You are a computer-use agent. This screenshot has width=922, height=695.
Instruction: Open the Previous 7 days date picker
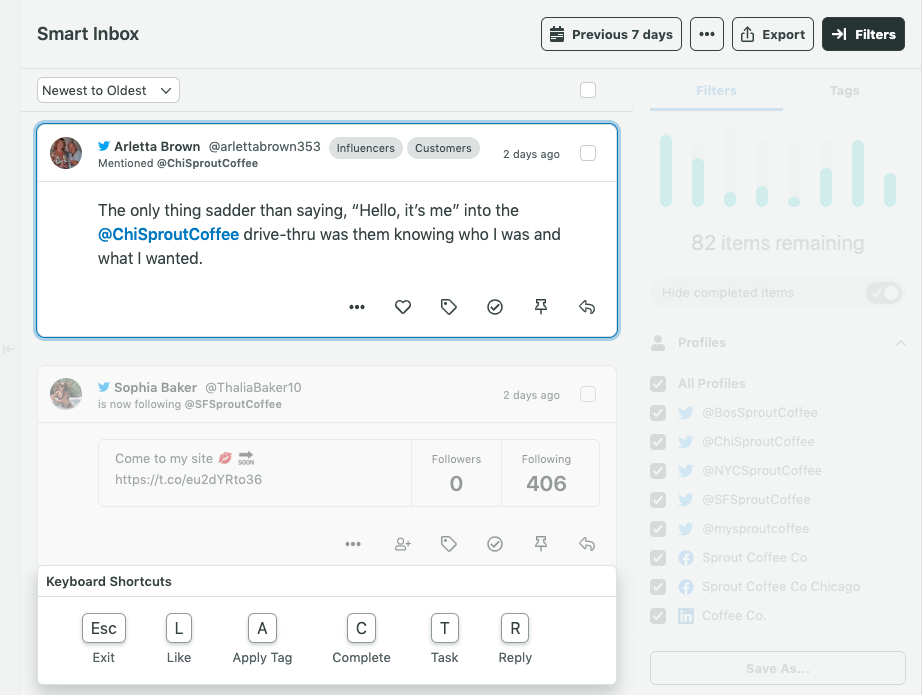tap(611, 34)
